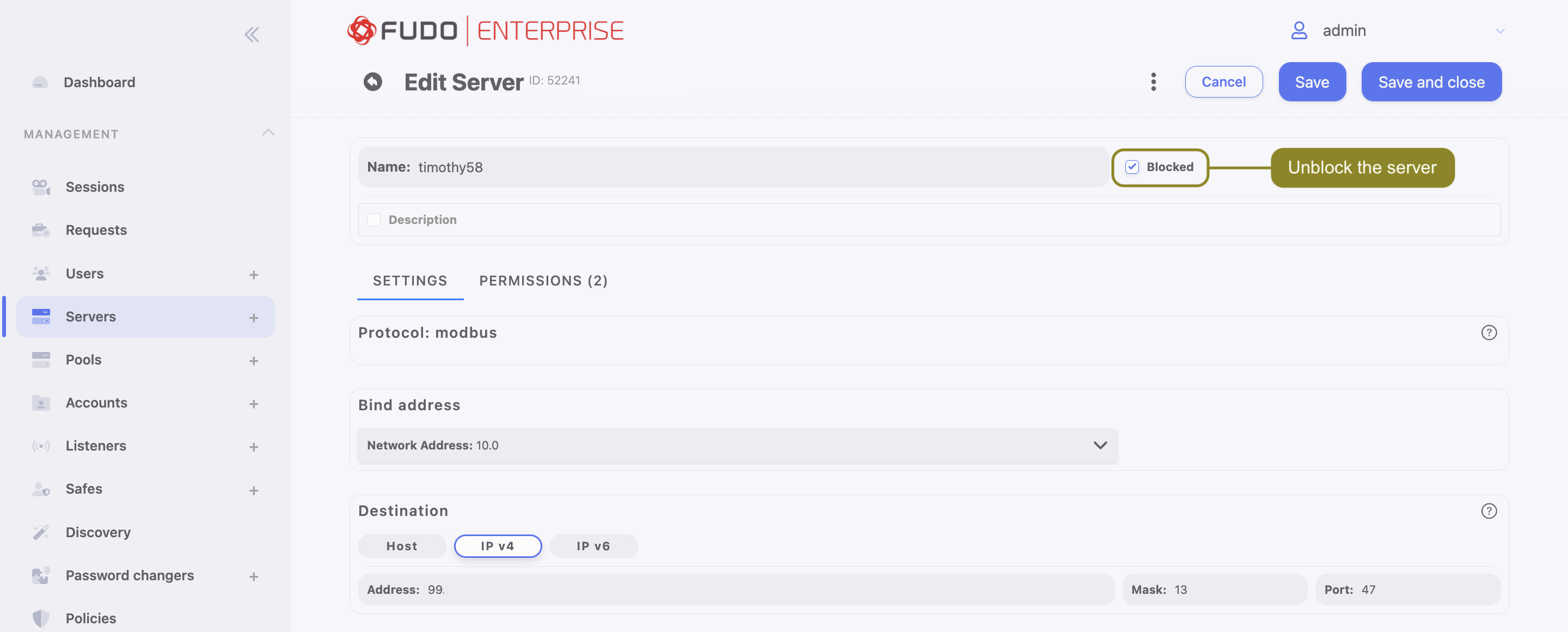This screenshot has height=632, width=1568.
Task: Click the back arrow beside Edit Server
Action: [x=372, y=82]
